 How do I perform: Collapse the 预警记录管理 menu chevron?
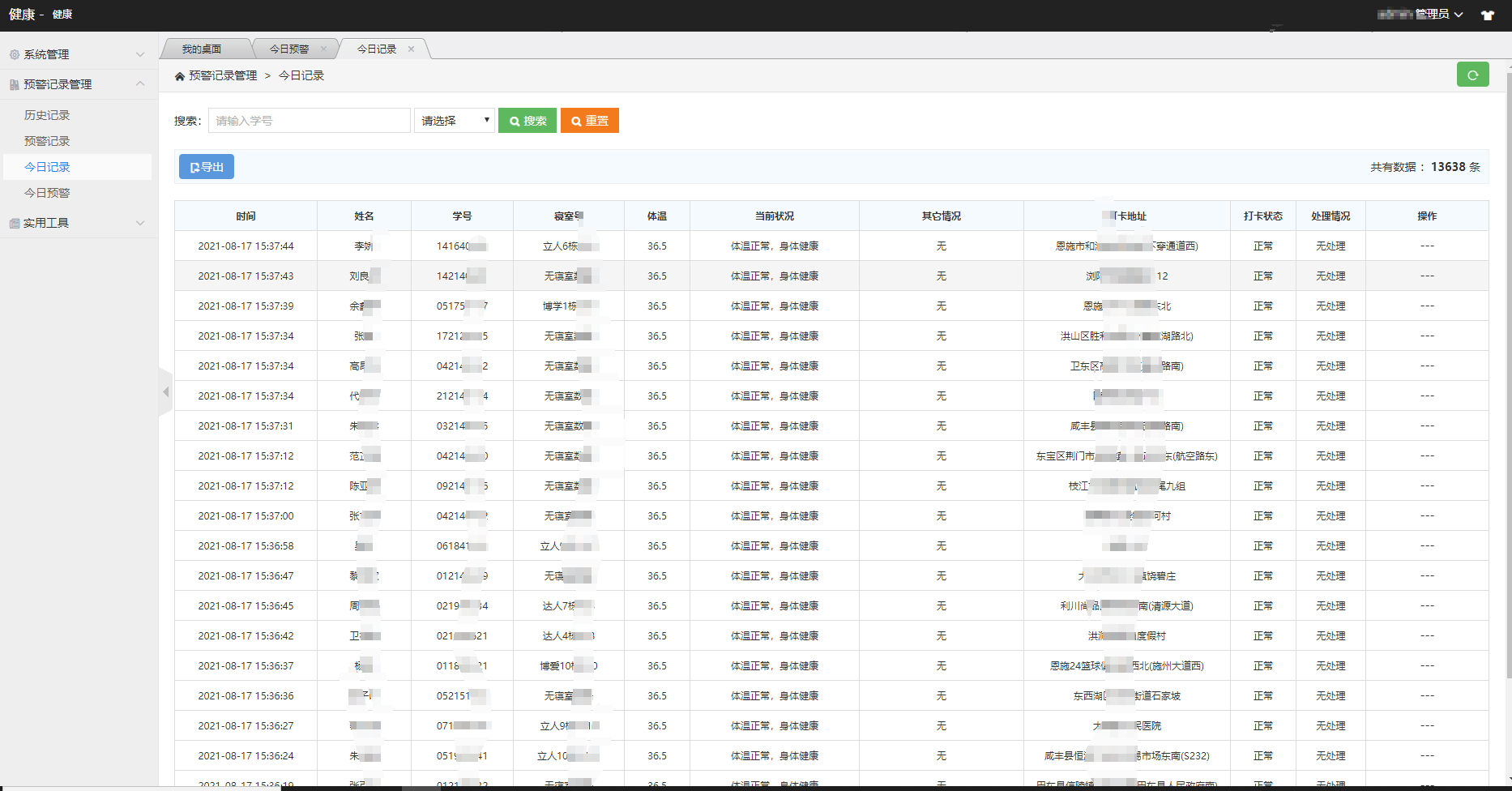140,83
